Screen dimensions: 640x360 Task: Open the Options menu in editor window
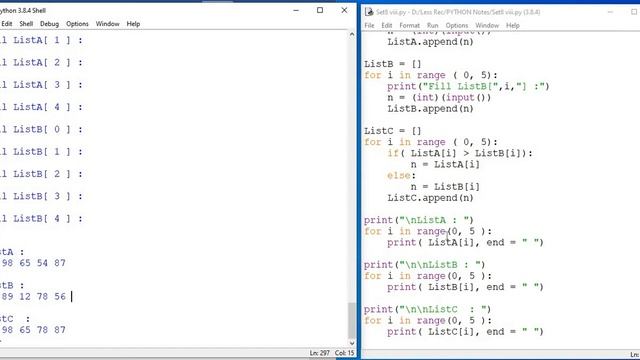457,25
